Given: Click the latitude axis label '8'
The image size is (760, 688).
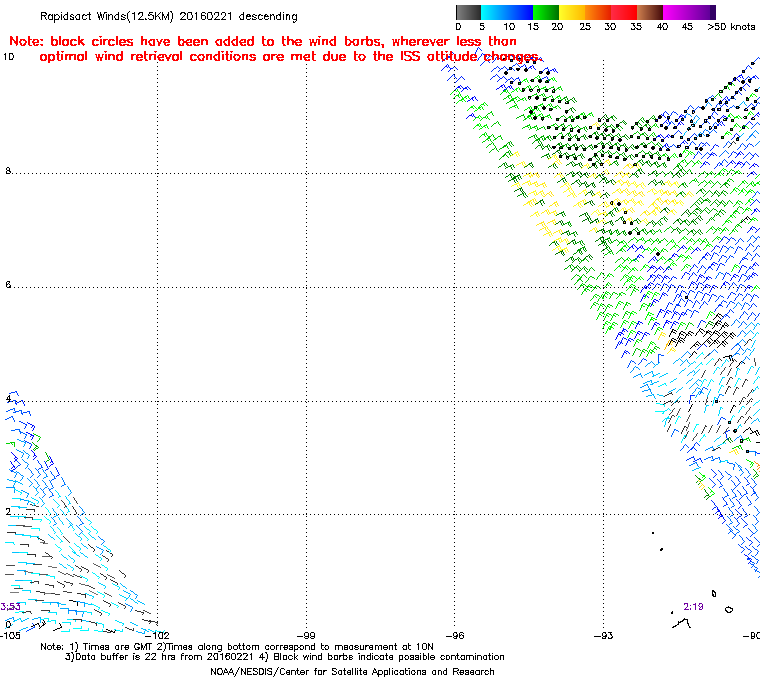Looking at the screenshot, I should pyautogui.click(x=8, y=171).
